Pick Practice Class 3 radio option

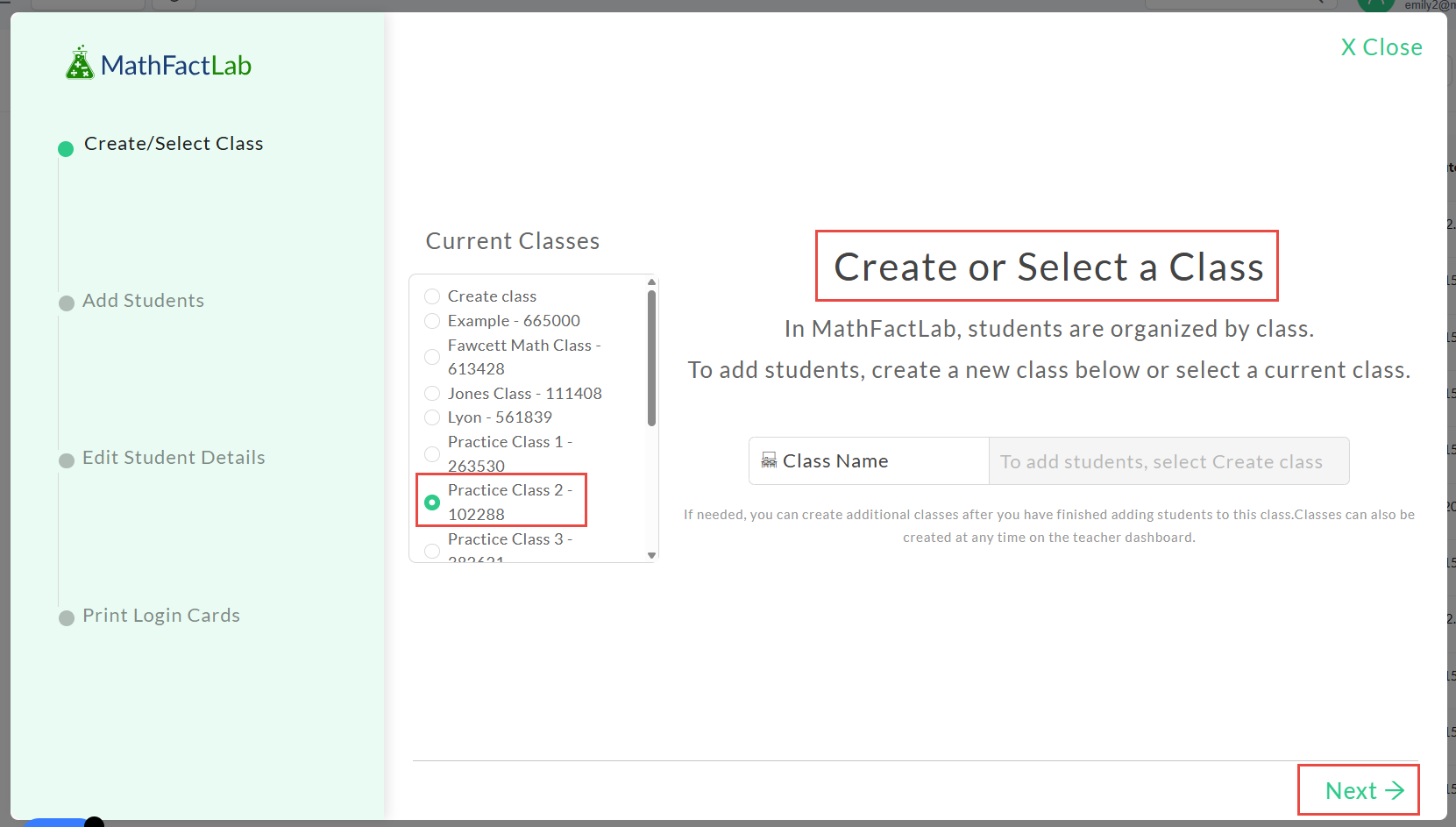(x=432, y=551)
